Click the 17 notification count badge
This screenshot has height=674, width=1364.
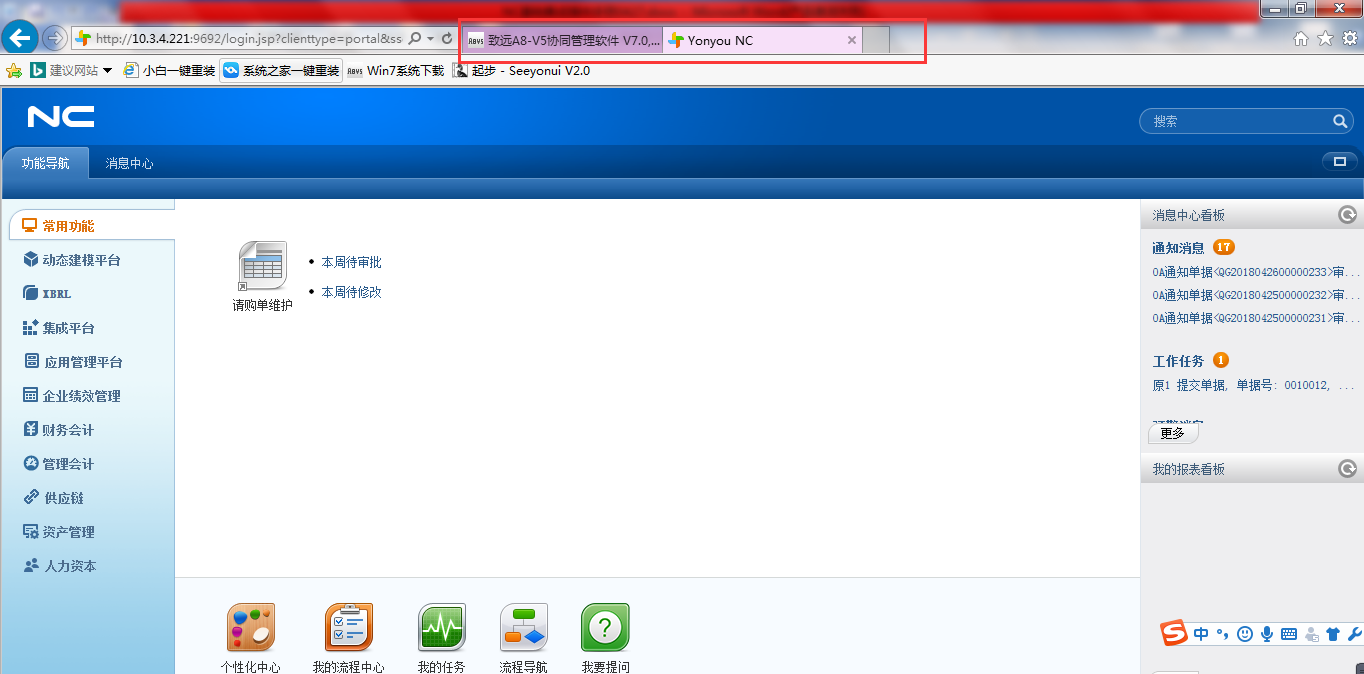[x=1224, y=247]
